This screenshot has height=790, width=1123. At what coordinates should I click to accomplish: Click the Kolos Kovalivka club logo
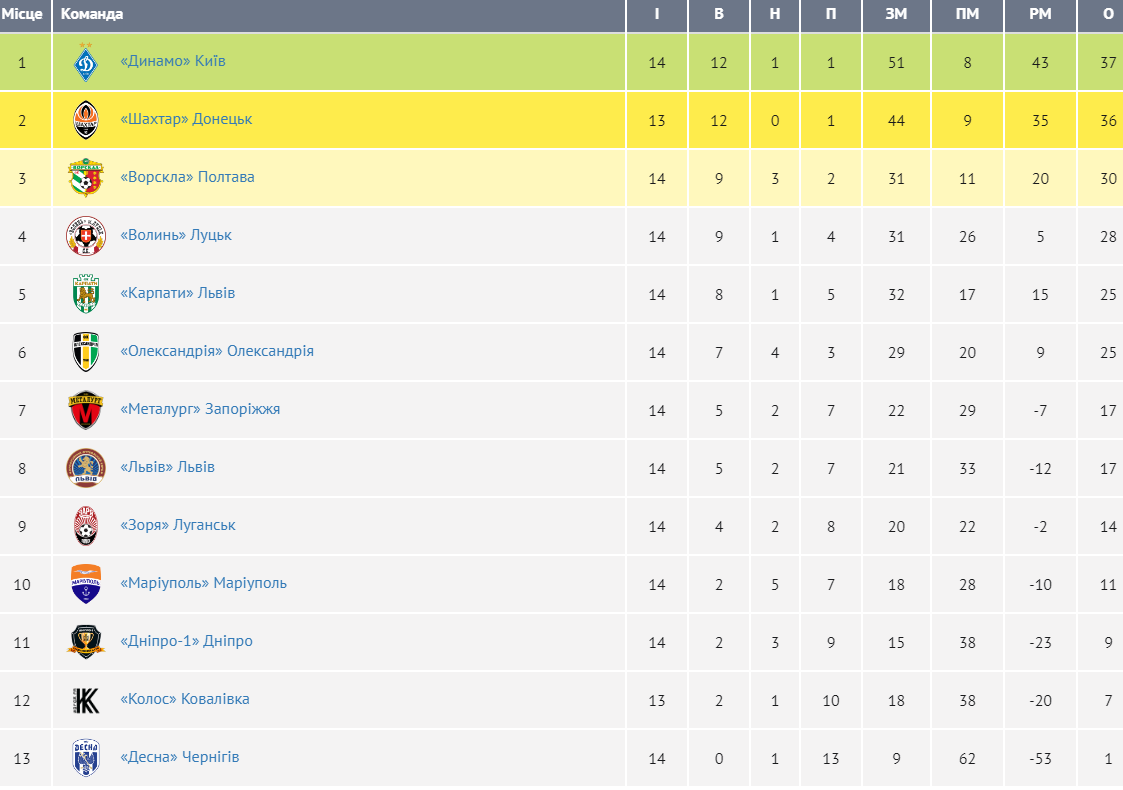pos(86,700)
